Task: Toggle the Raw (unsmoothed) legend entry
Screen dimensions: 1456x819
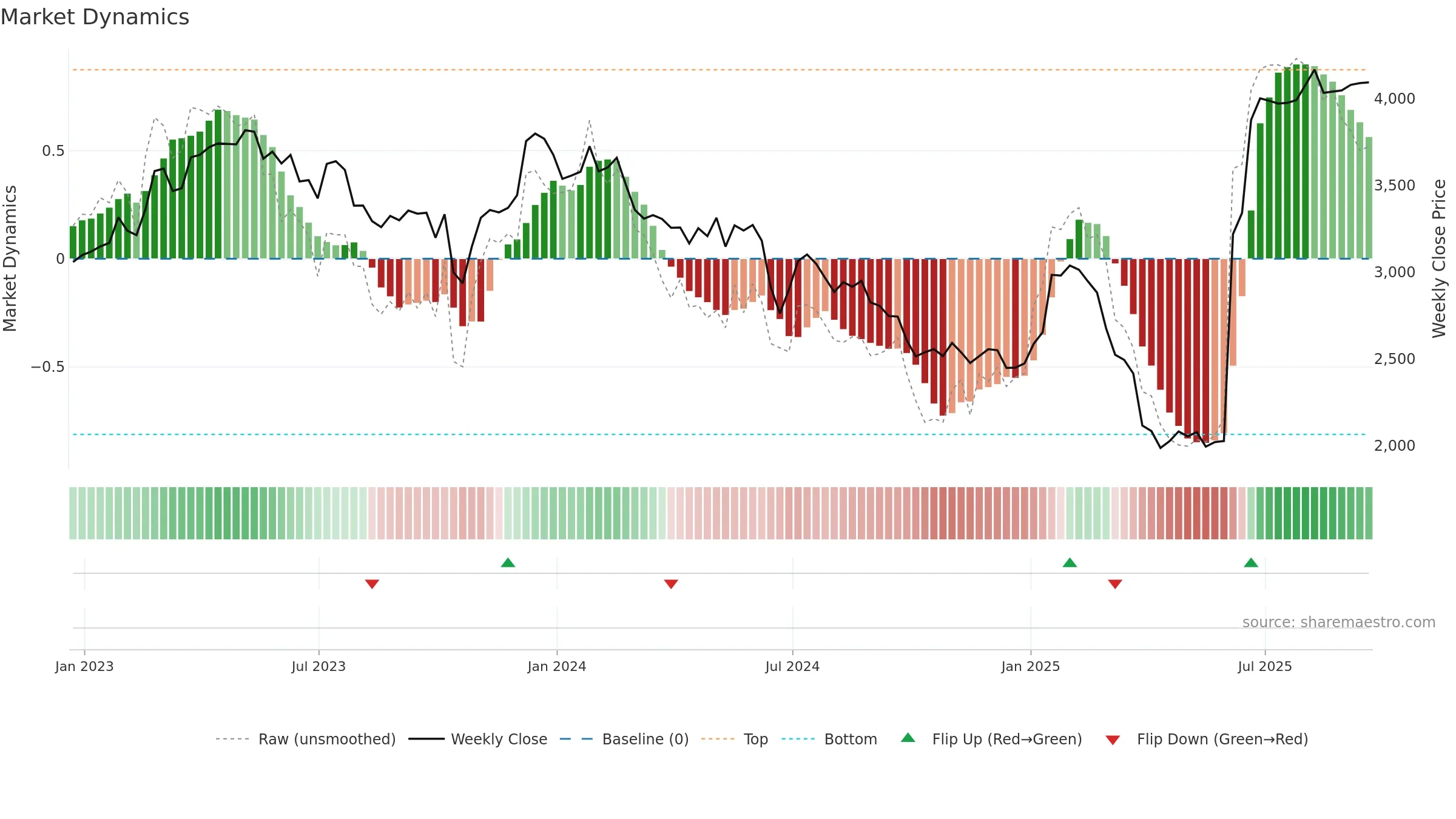Action: pyautogui.click(x=306, y=739)
